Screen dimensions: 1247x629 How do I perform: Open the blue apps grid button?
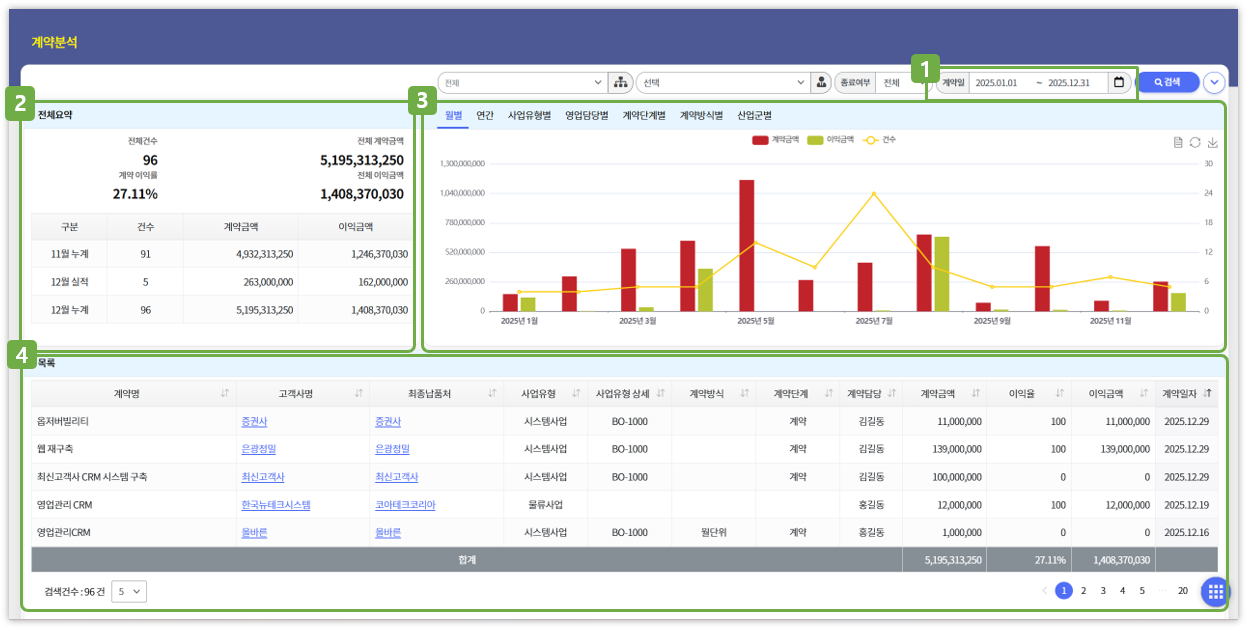1216,592
